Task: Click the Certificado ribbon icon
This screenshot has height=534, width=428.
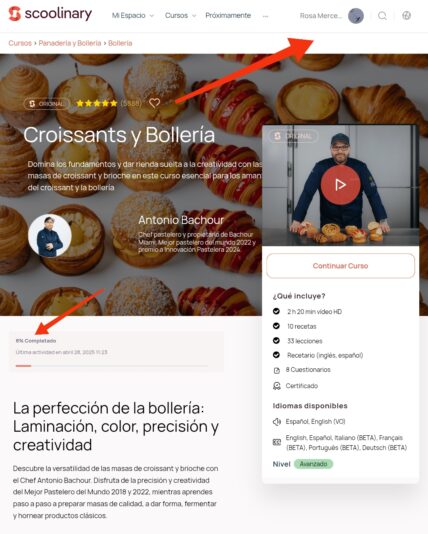Action: point(276,386)
